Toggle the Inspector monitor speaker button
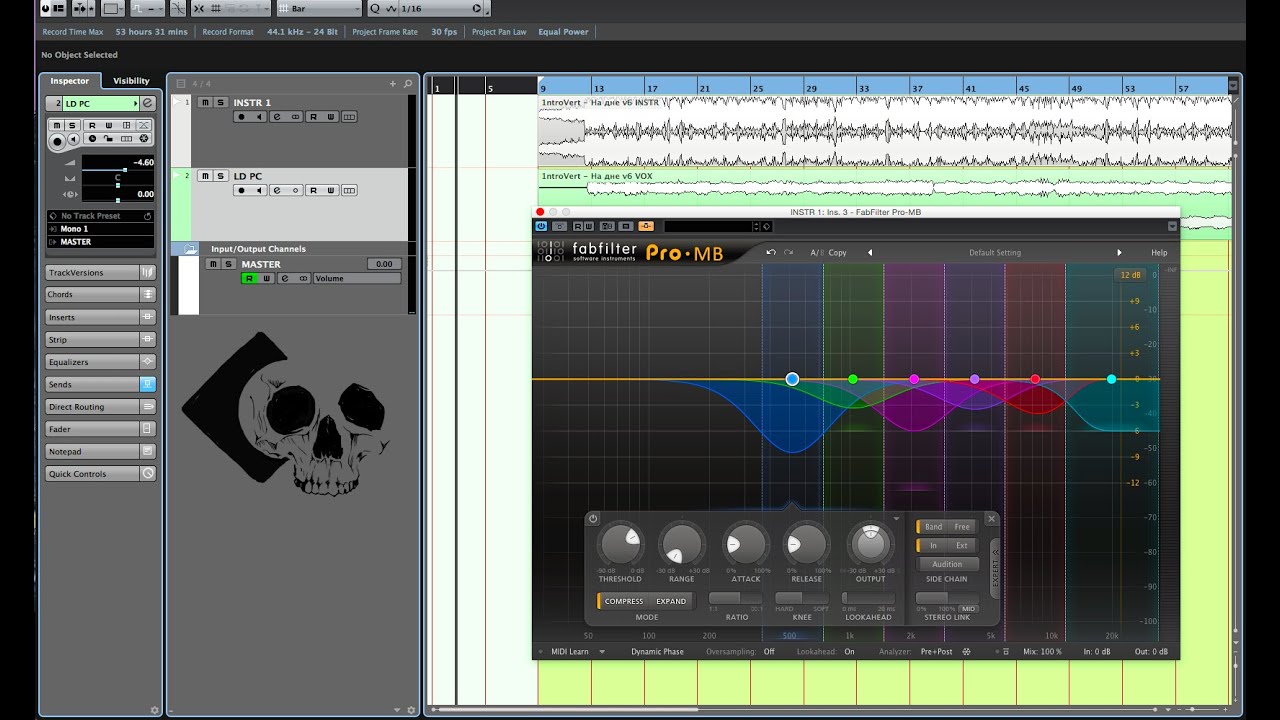The image size is (1280, 720). [73, 138]
